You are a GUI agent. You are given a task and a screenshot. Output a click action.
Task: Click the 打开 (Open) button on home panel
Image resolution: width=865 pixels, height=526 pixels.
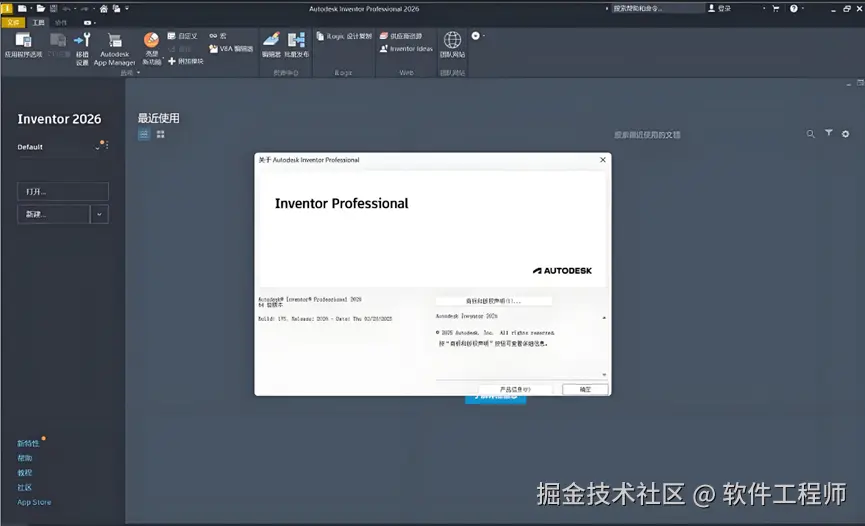click(x=63, y=192)
